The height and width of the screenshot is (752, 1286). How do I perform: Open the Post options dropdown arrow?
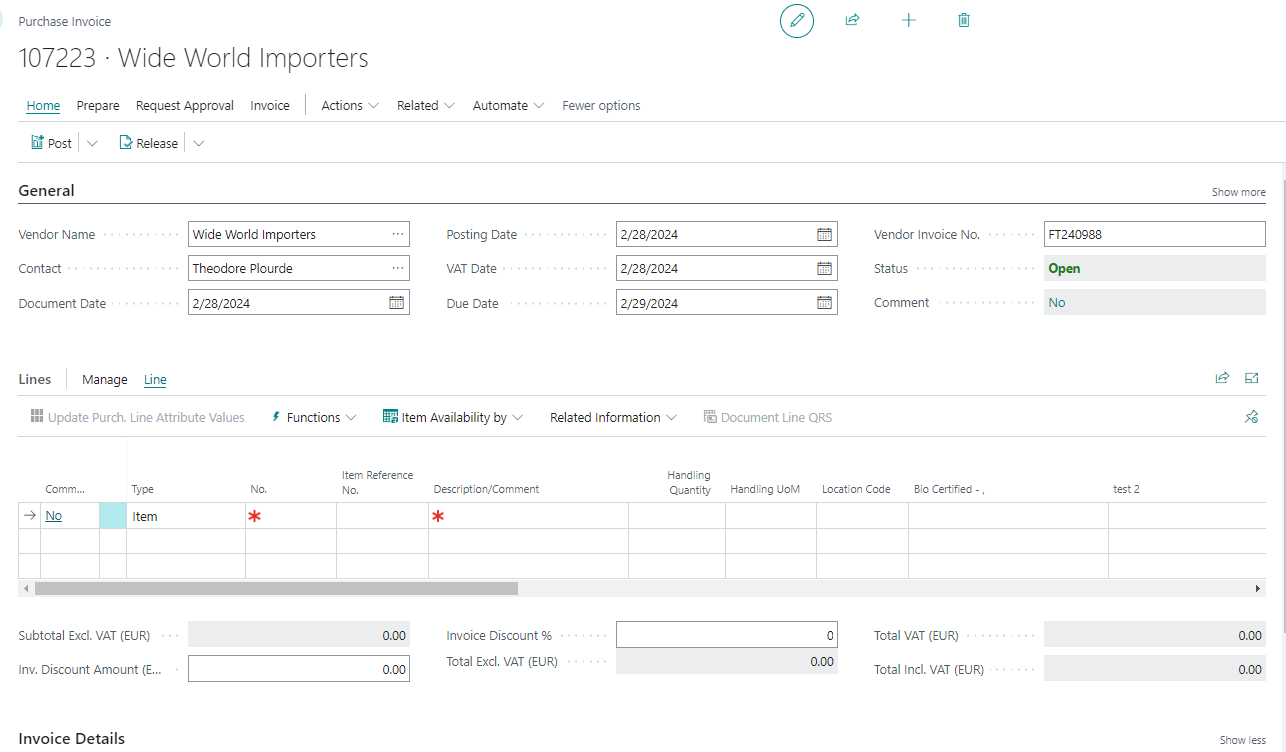pyautogui.click(x=92, y=144)
